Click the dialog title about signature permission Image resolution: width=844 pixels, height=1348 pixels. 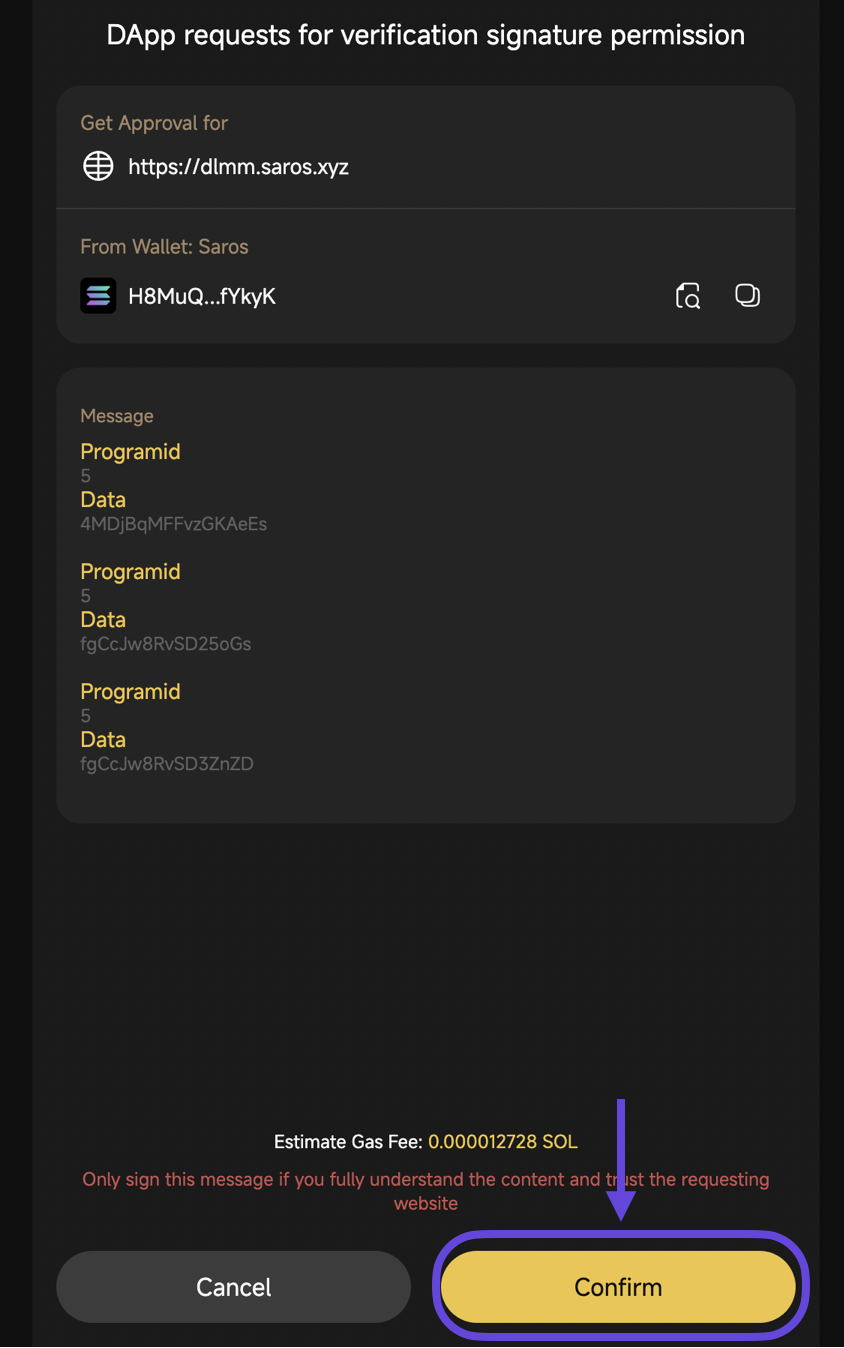tap(426, 35)
